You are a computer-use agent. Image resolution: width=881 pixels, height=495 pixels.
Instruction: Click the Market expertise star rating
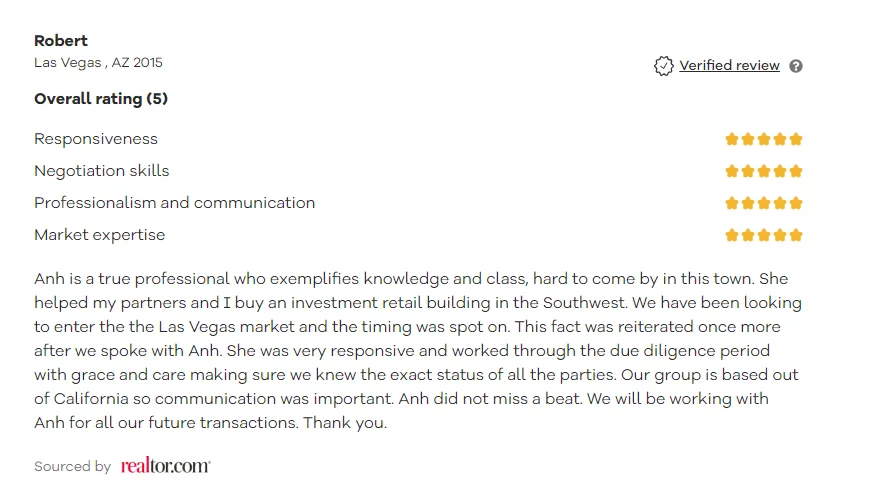pyautogui.click(x=764, y=235)
